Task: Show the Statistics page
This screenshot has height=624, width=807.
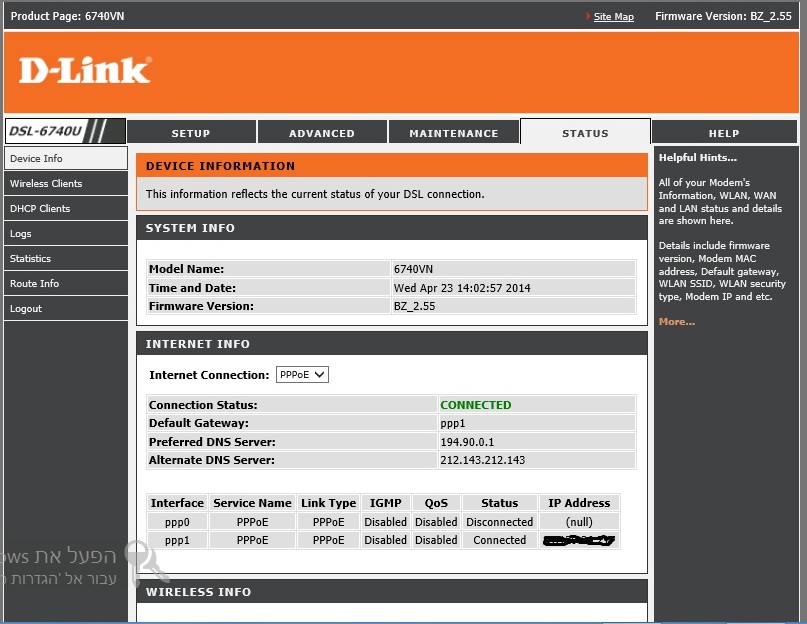Action: pyautogui.click(x=30, y=258)
